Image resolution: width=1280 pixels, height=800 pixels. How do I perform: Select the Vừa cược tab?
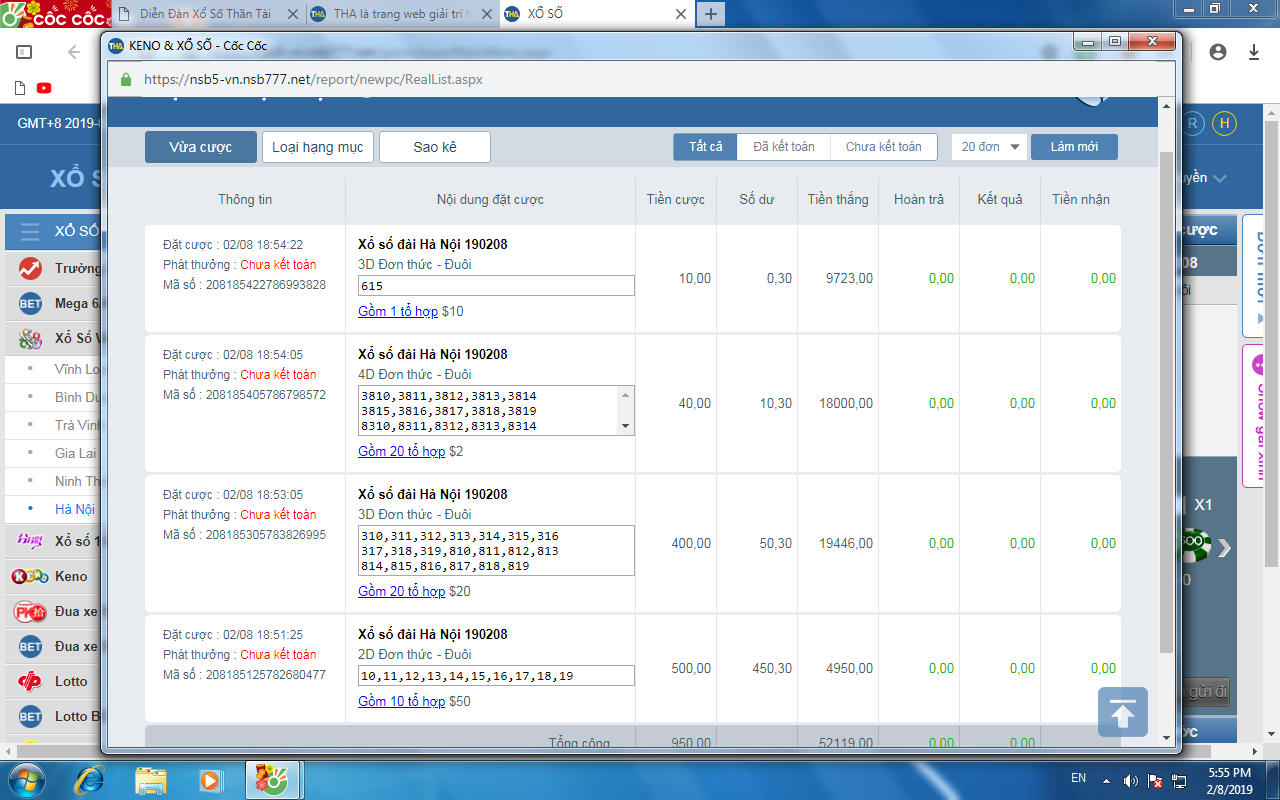click(x=200, y=147)
